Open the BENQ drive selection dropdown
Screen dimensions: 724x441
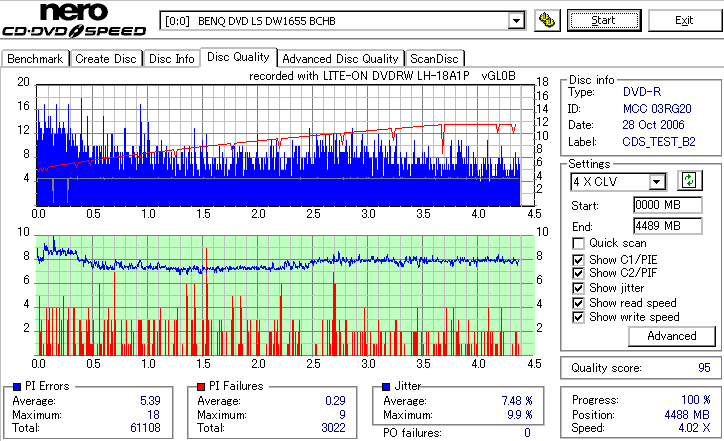point(516,21)
